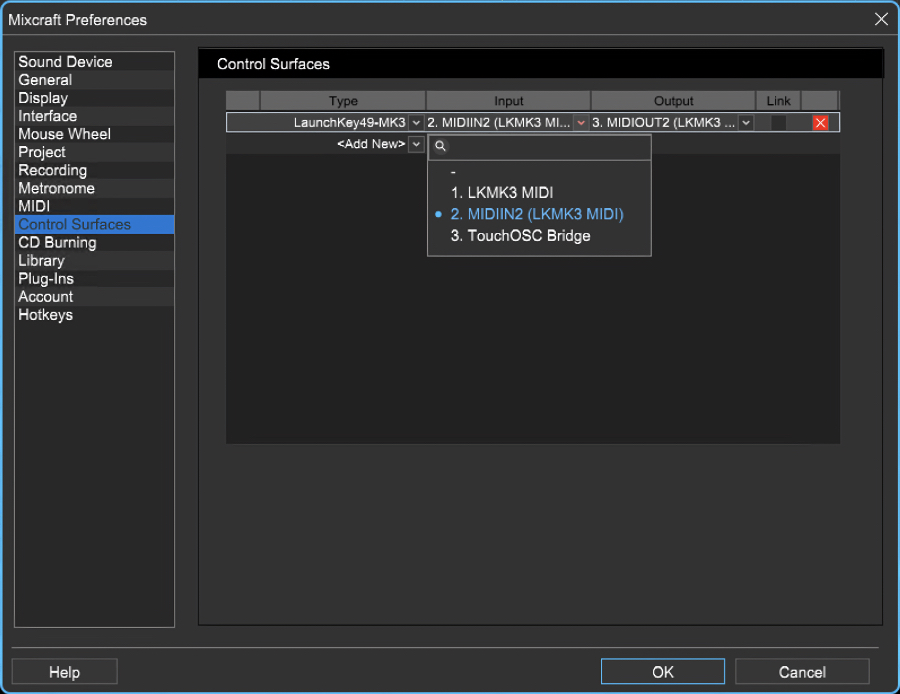Go to Interface preferences
Viewport: 900px width, 694px height.
point(94,116)
